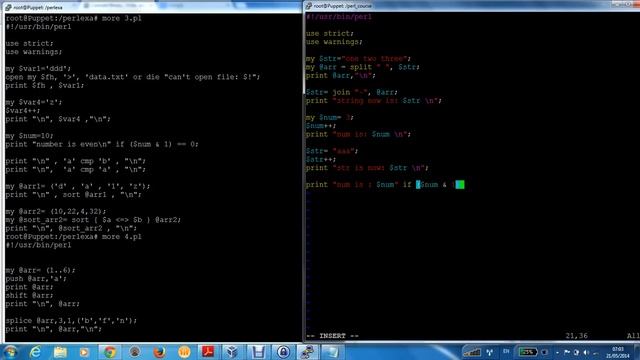Show hidden tray icons arrow
Image resolution: width=640 pixels, height=360 pixels.
(557, 352)
